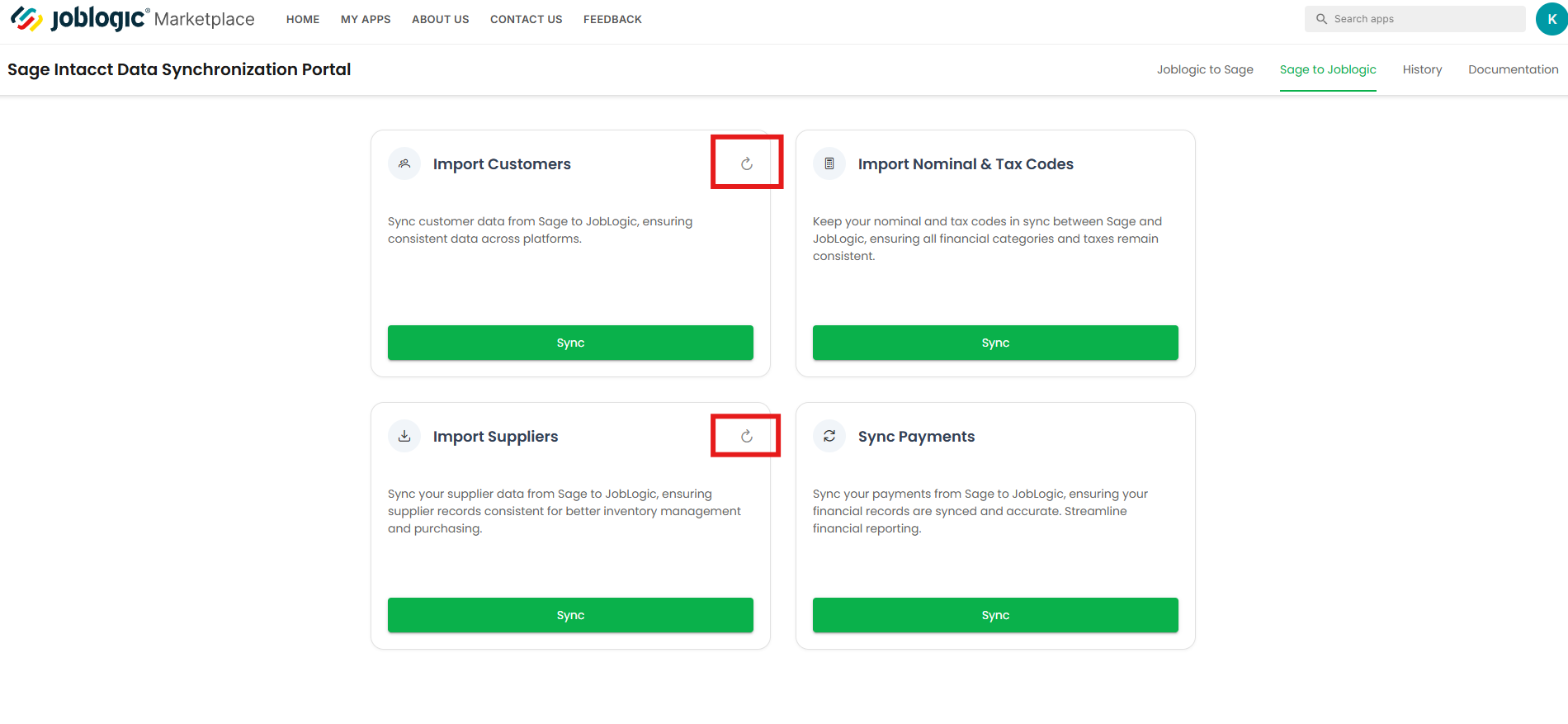
Task: Click Sync button under Import Nominal & Tax Codes
Action: 995,343
